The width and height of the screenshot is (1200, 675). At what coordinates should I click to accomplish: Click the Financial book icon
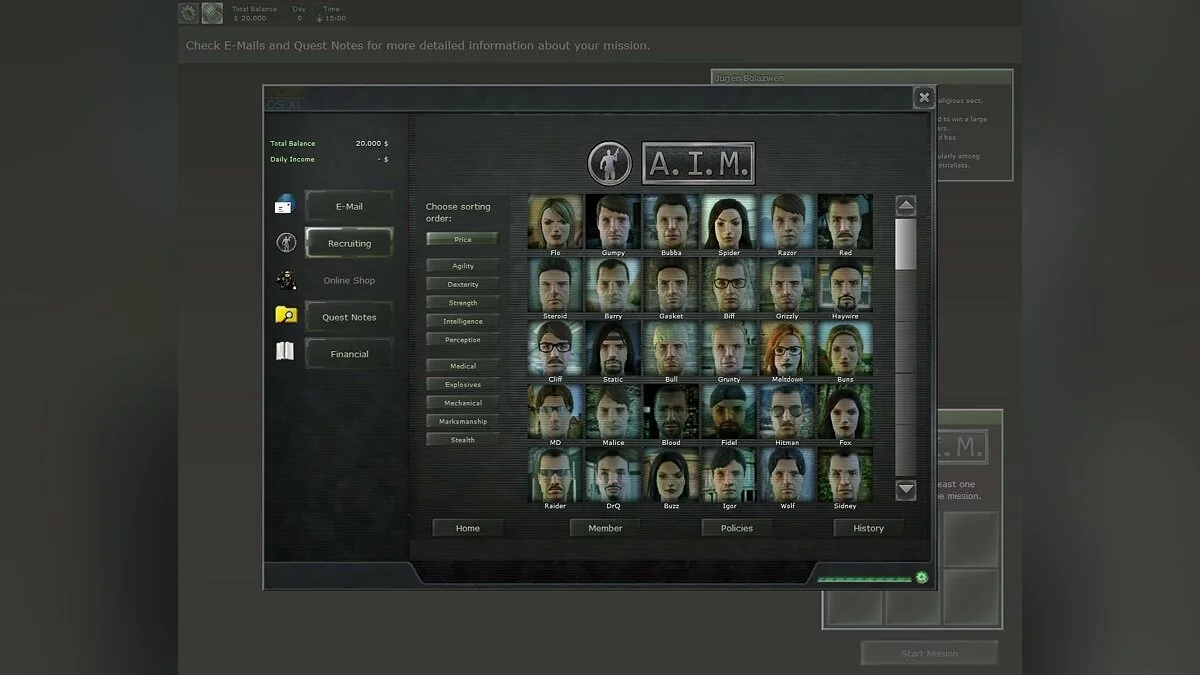point(285,352)
